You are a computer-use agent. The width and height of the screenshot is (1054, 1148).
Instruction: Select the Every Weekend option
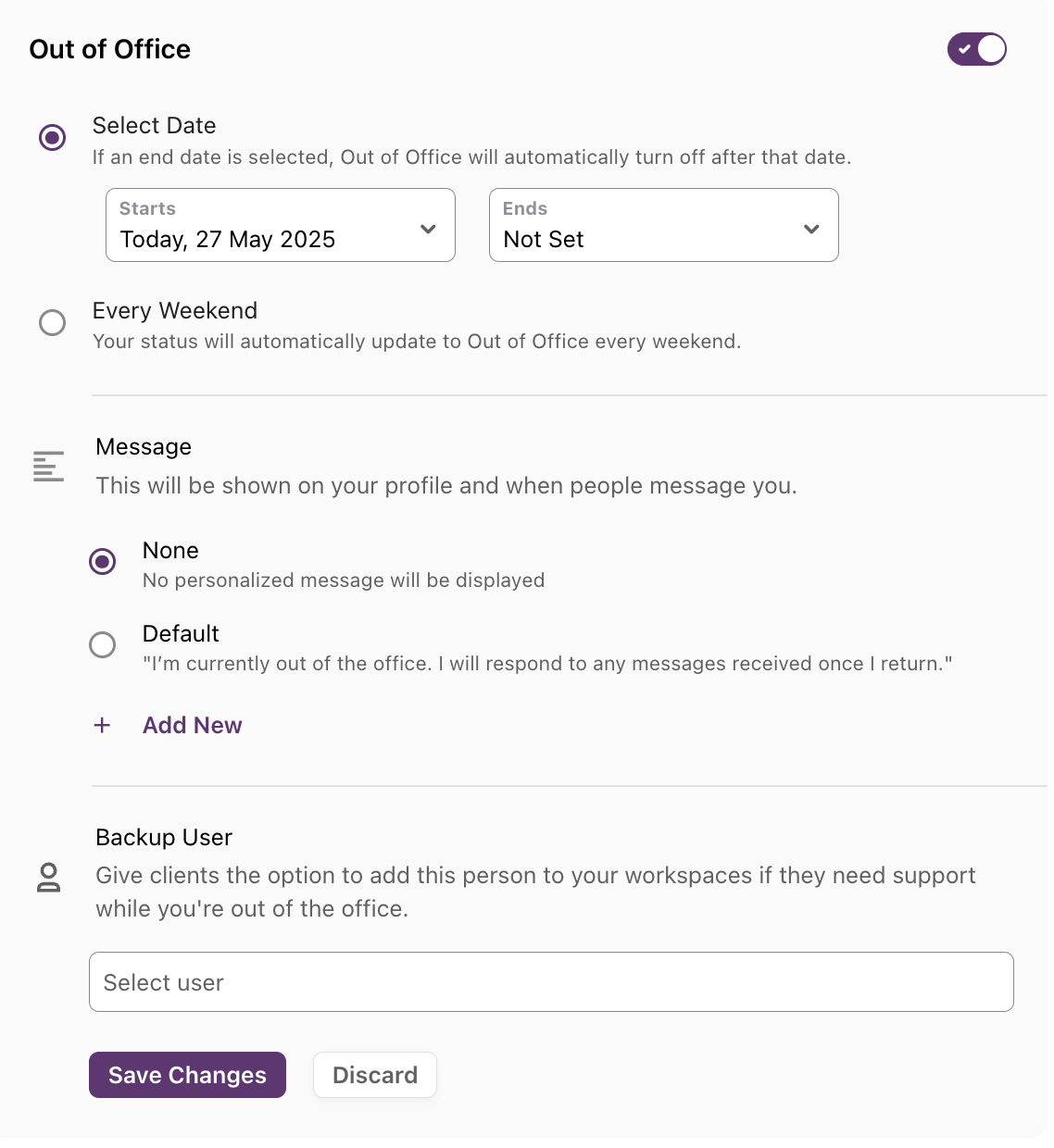[x=53, y=322]
